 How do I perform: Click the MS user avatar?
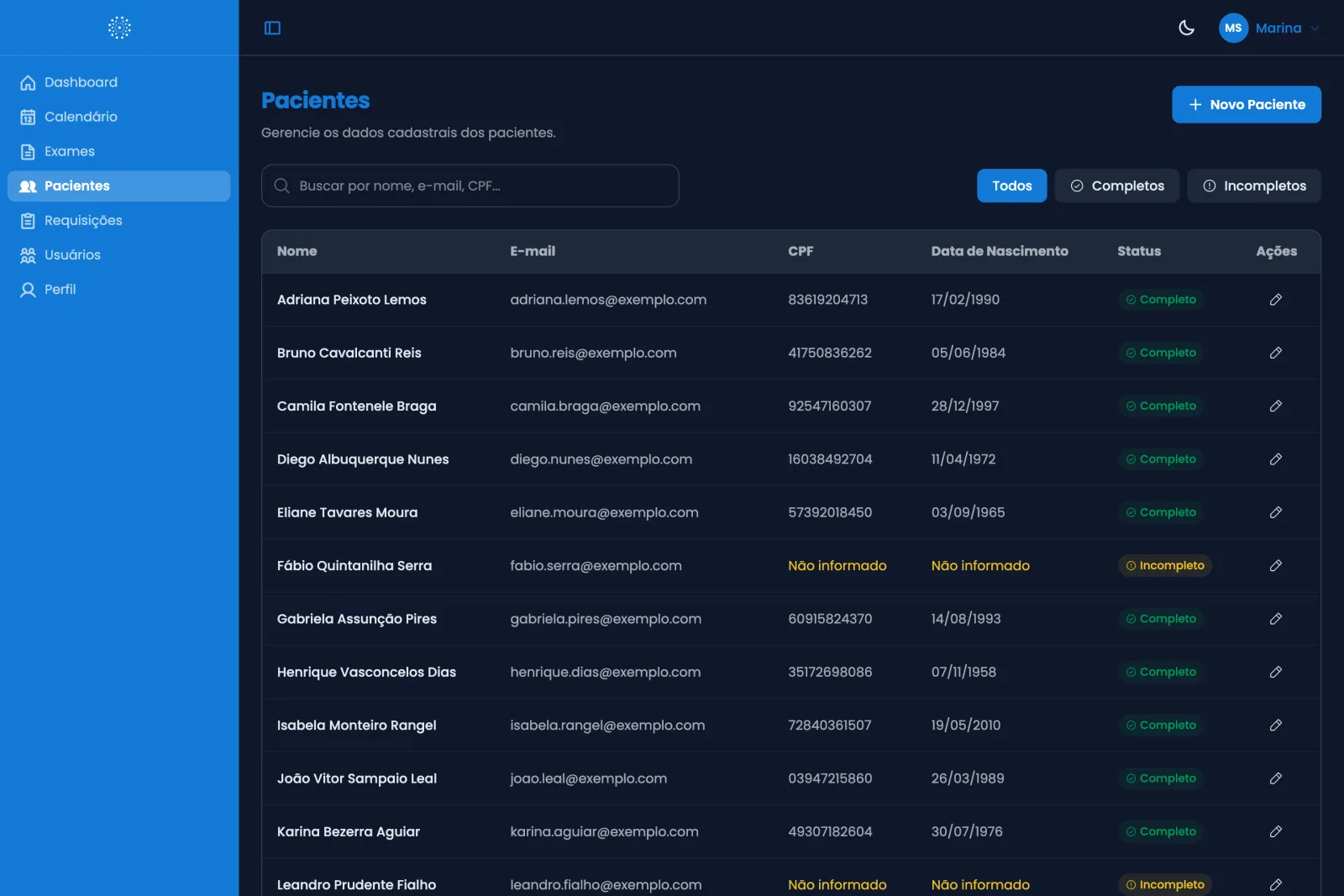click(x=1233, y=28)
